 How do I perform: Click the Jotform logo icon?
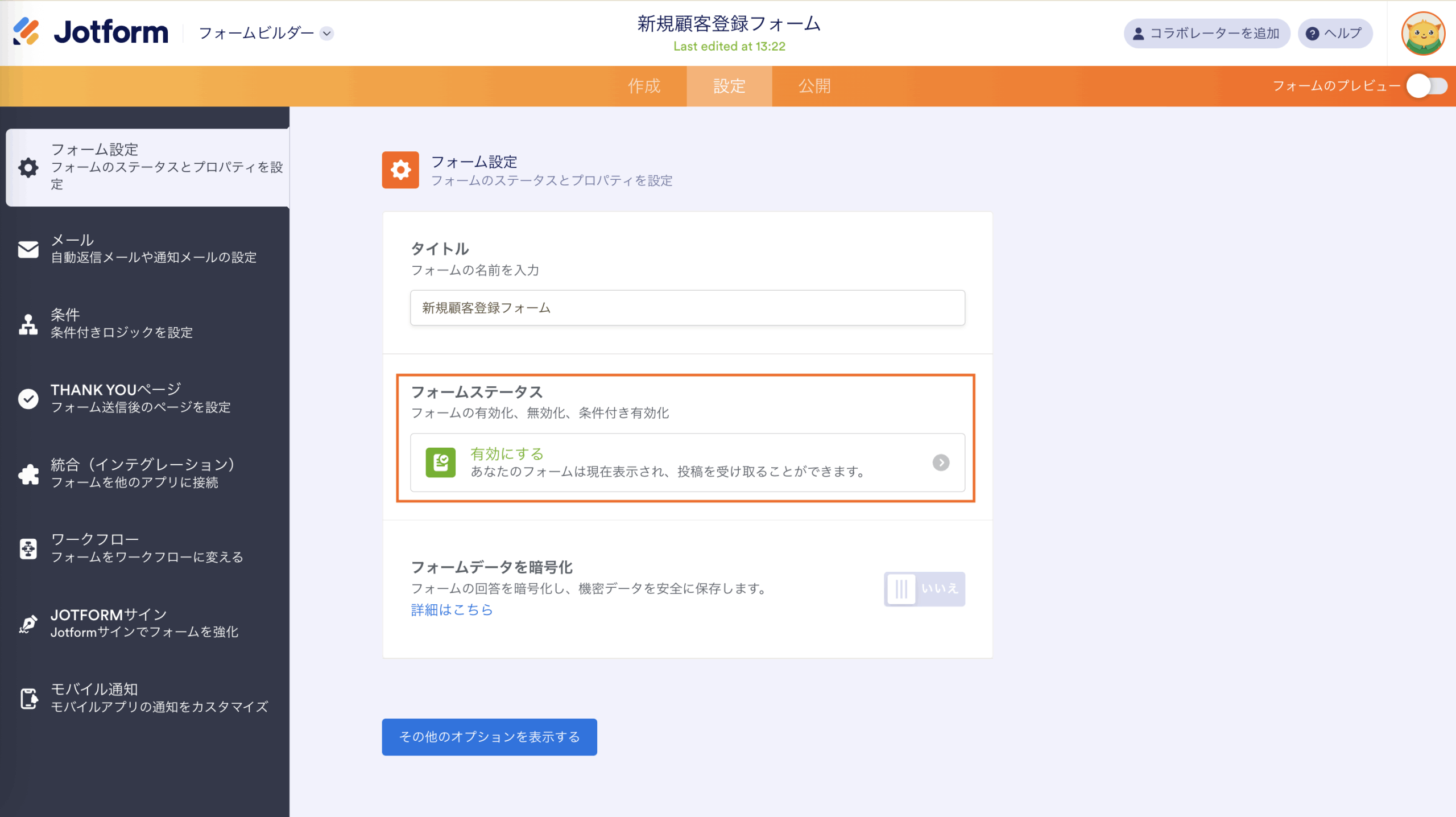(26, 32)
